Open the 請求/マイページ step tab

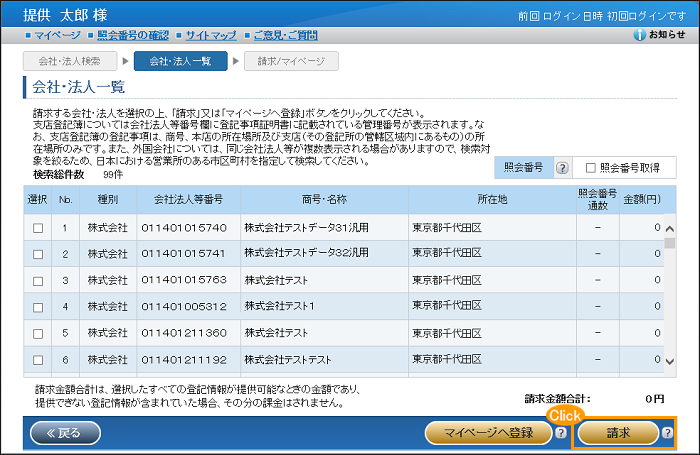coord(291,61)
